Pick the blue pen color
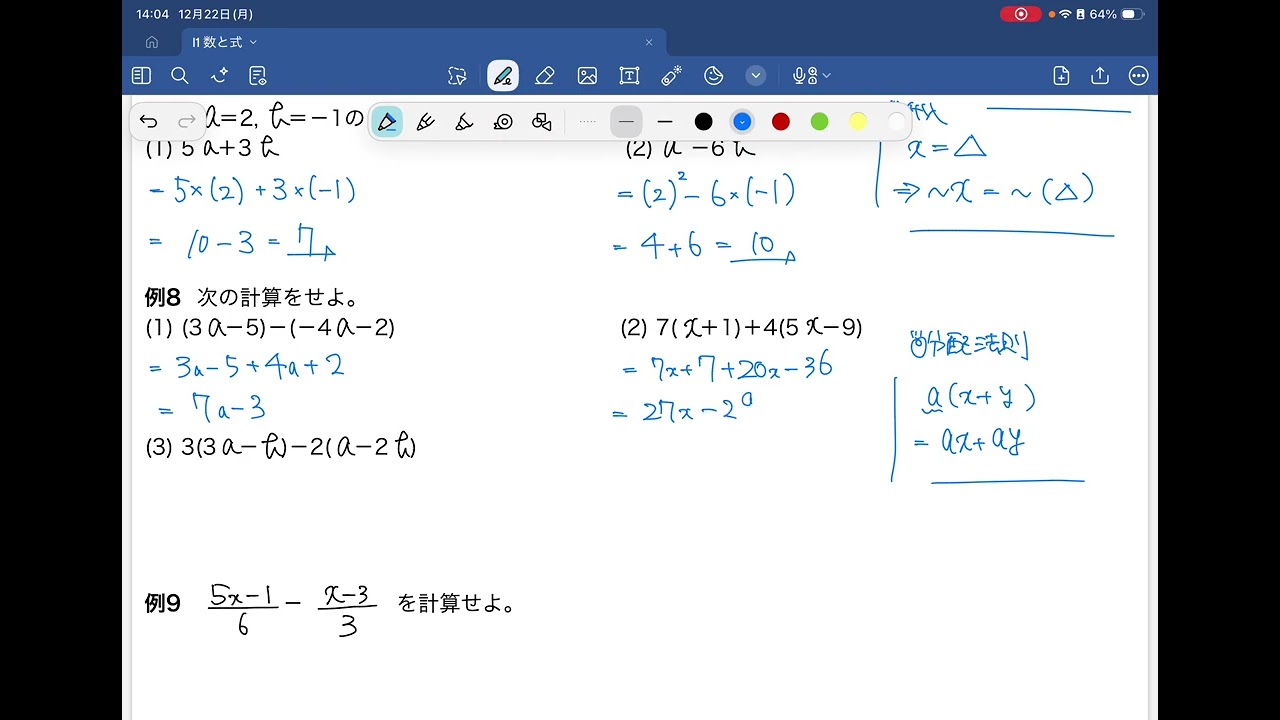This screenshot has height=720, width=1280. [x=742, y=122]
